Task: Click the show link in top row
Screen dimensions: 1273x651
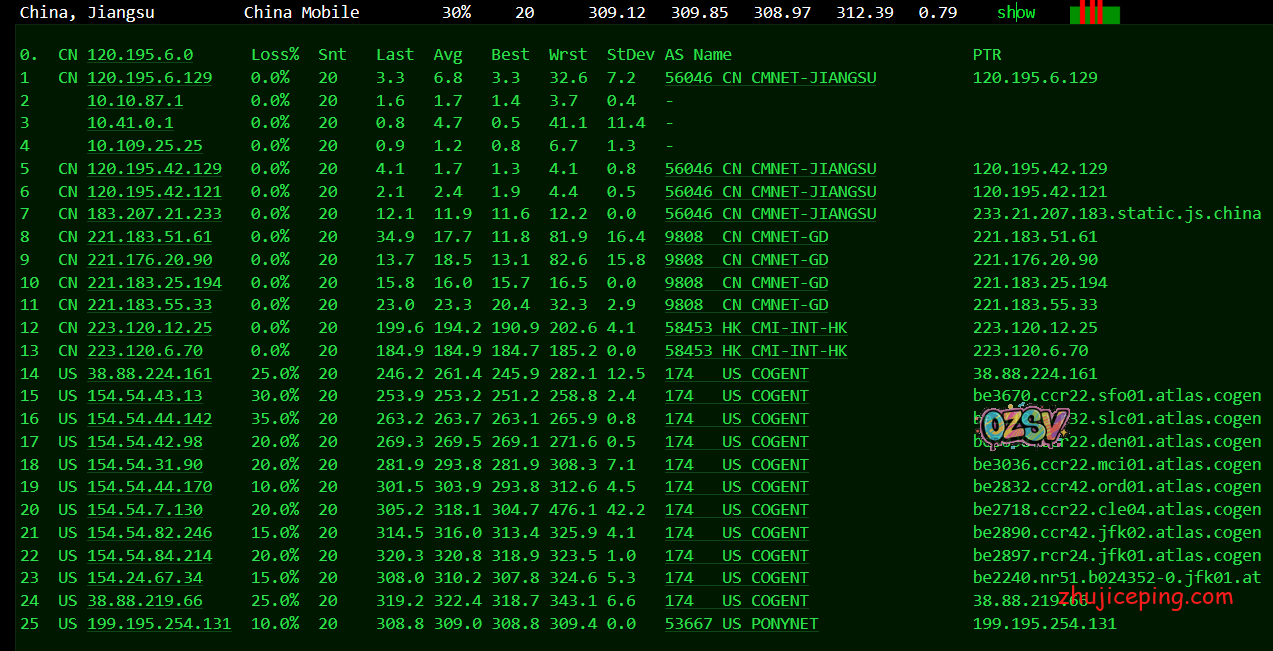Action: click(x=1015, y=13)
